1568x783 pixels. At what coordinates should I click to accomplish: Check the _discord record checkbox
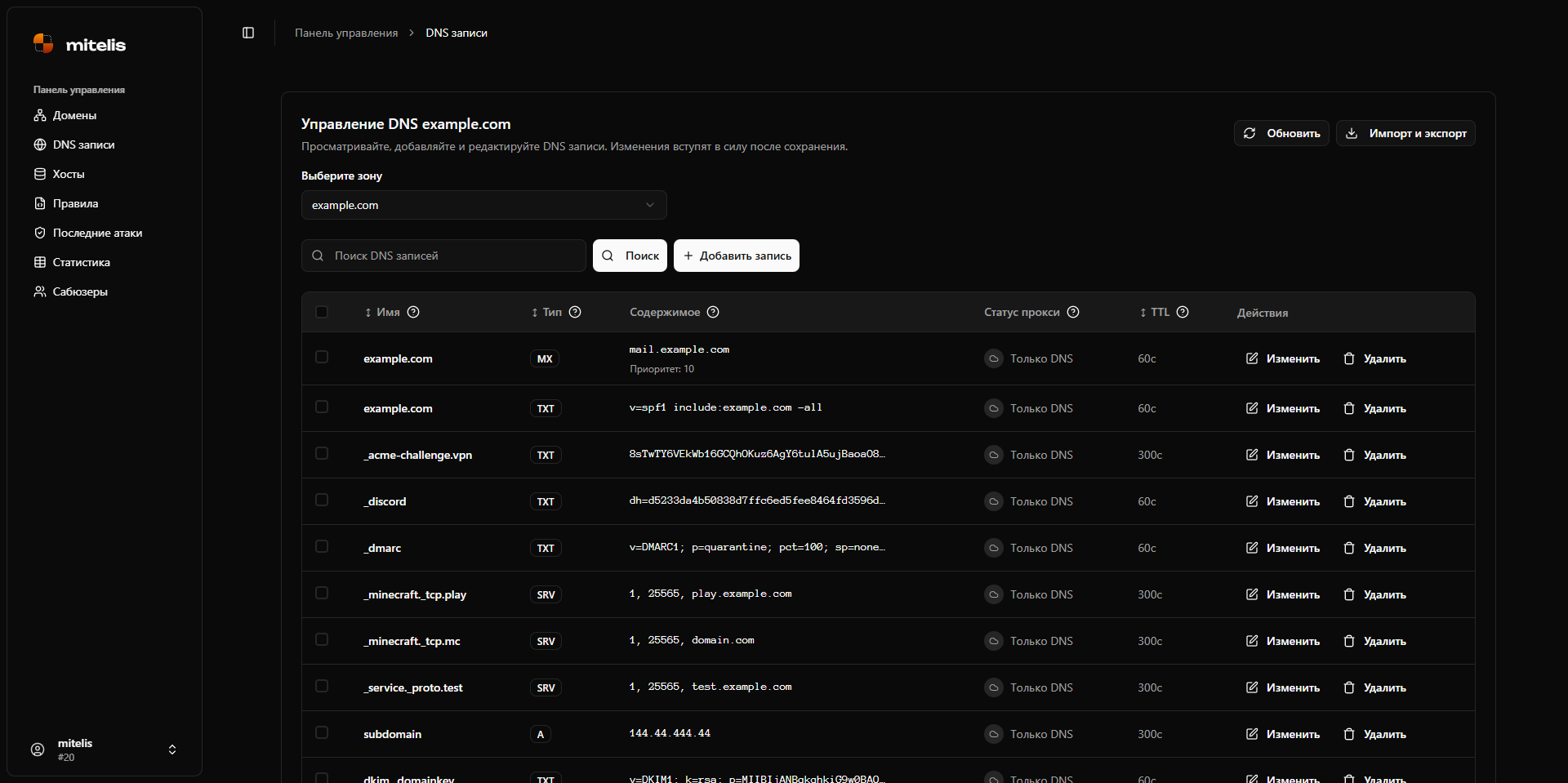tap(322, 500)
